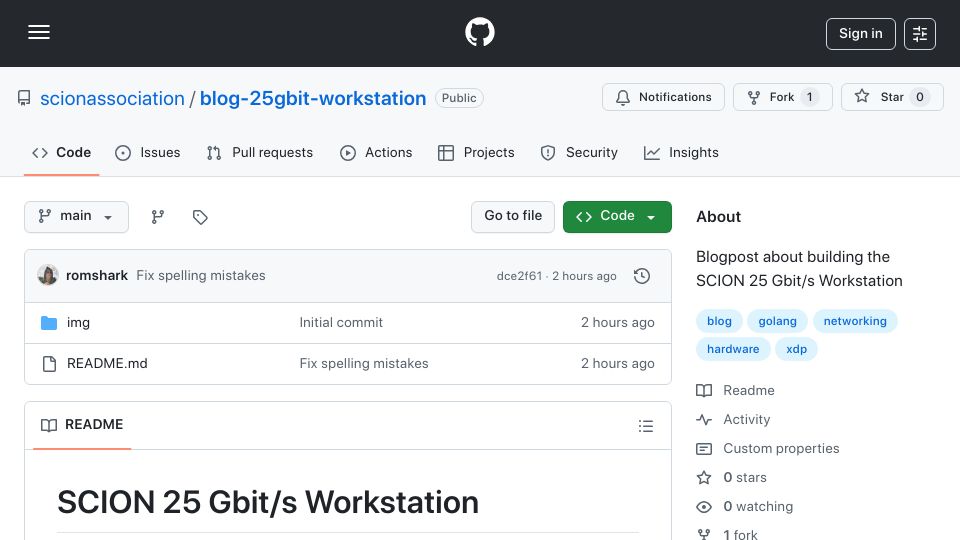Click the 'blog' topic tag
This screenshot has height=540, width=960.
pos(719,321)
